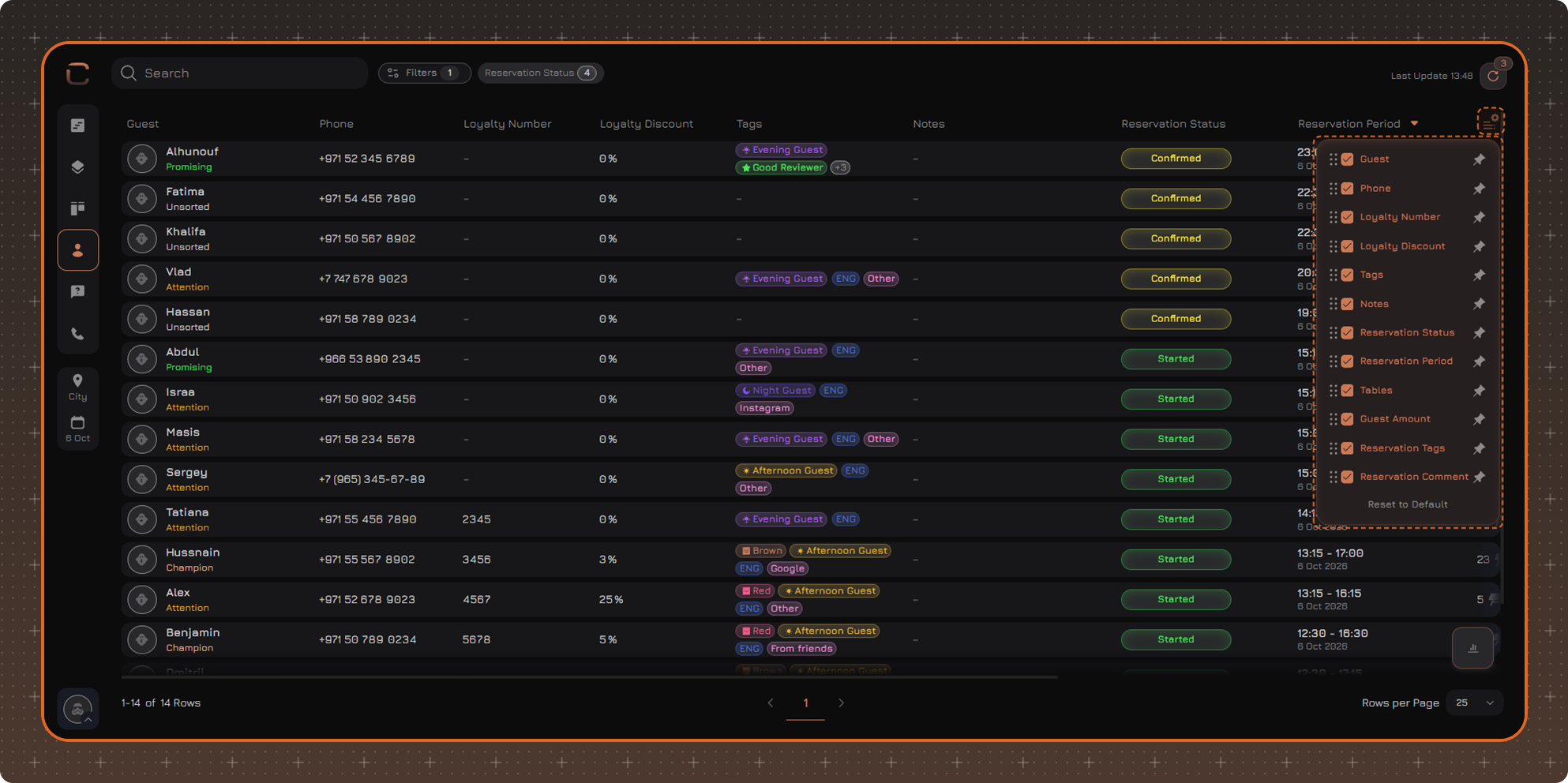Open the Rows per Page dropdown
Image resolution: width=1568 pixels, height=783 pixels.
[1474, 702]
